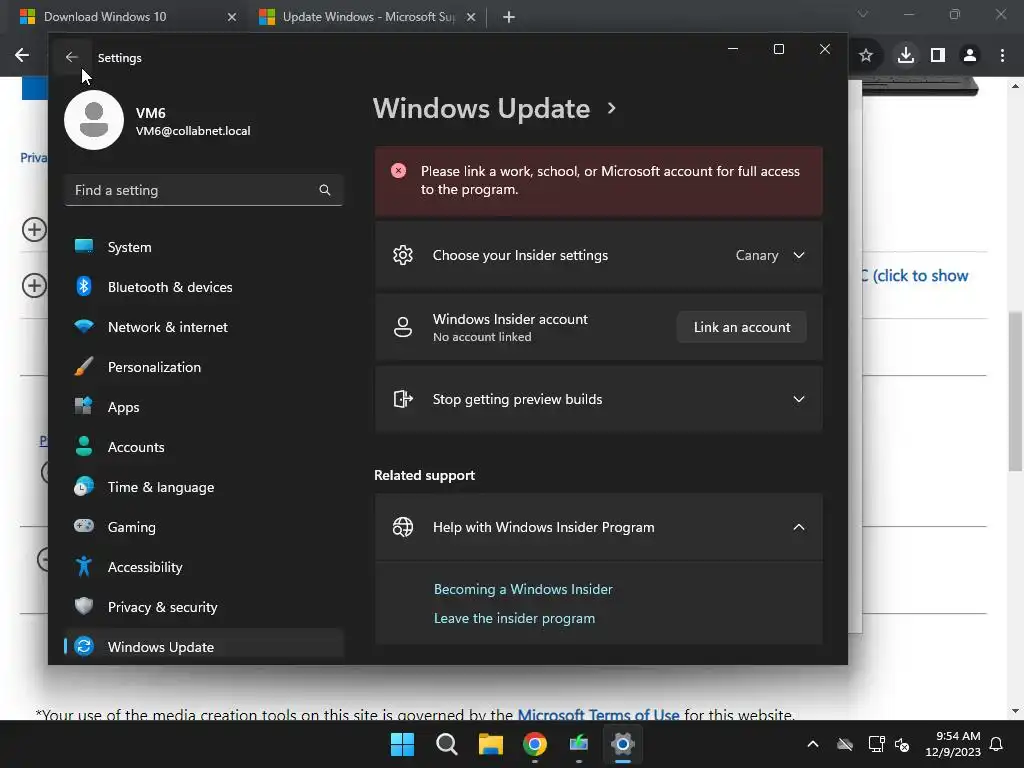Screen dimensions: 1024x768
Task: Open Privacy & security settings
Action: pos(204,607)
